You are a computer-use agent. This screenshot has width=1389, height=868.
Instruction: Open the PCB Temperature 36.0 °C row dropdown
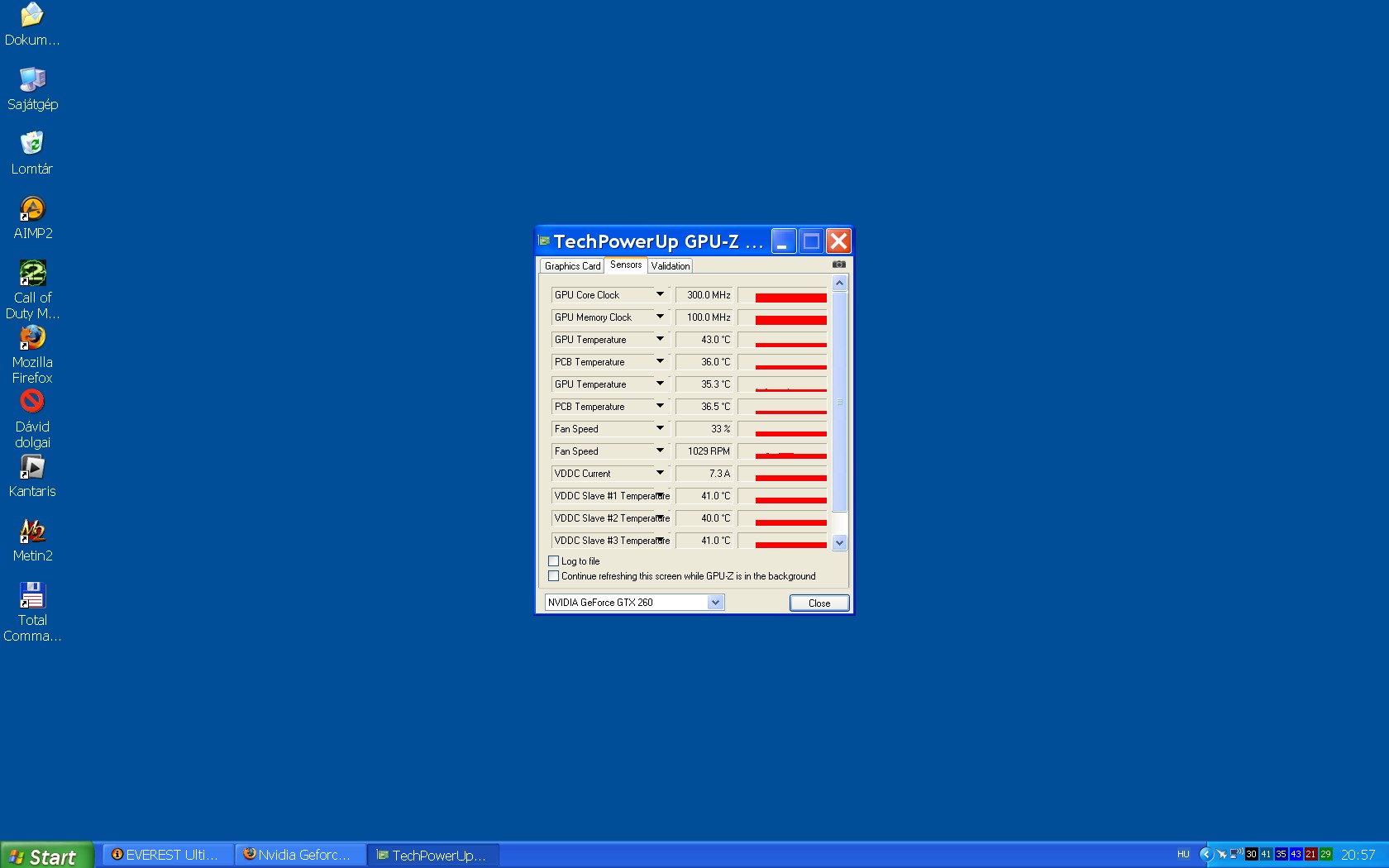pos(660,361)
